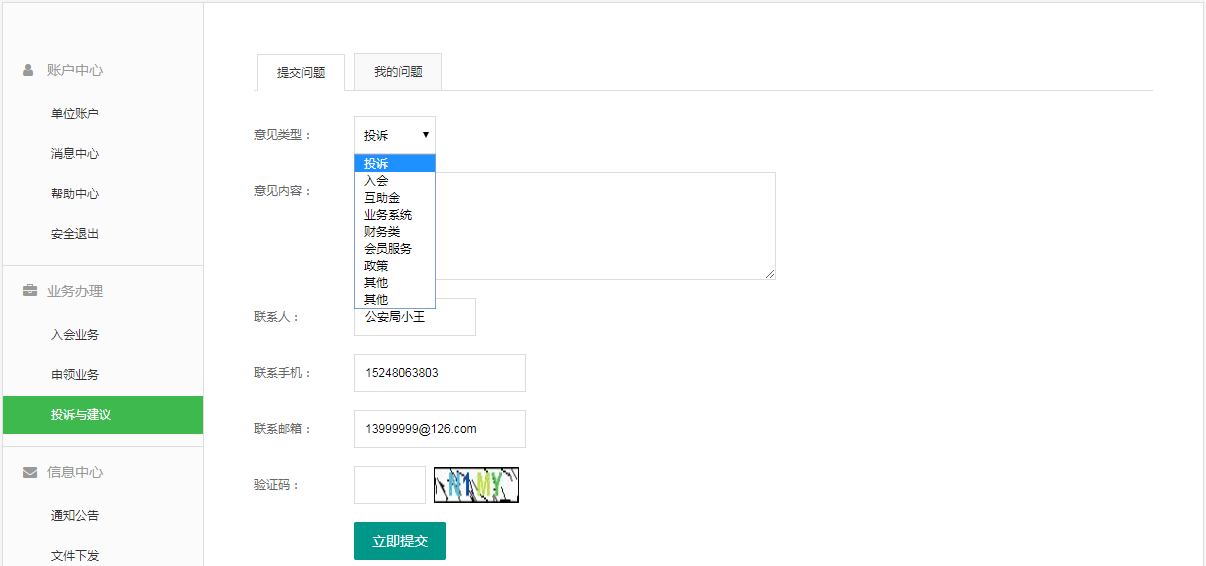Click the 账户中心 user icon
This screenshot has height=566, width=1206.
(x=29, y=70)
